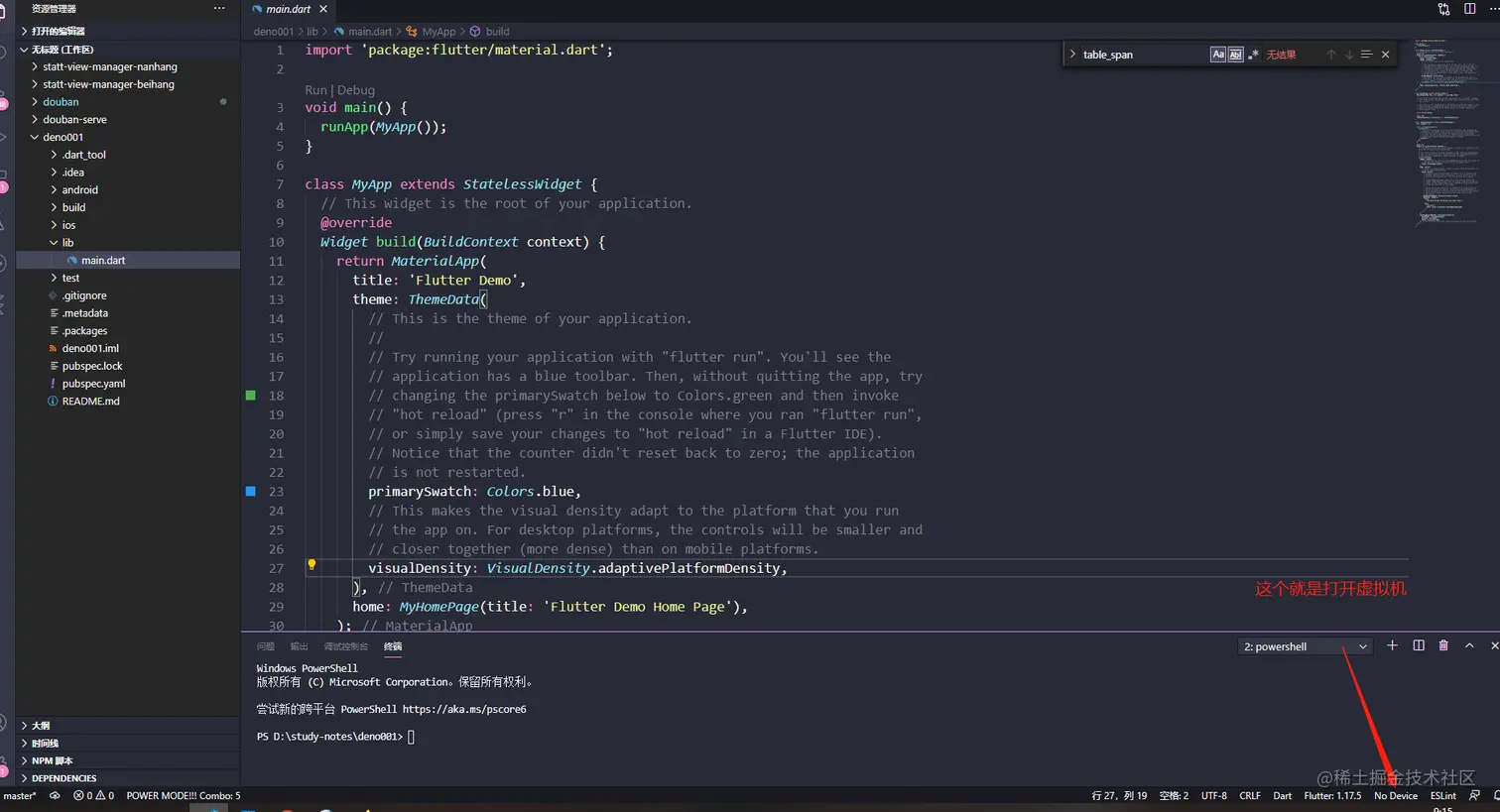Open the pubspec.yaml file

point(128,384)
